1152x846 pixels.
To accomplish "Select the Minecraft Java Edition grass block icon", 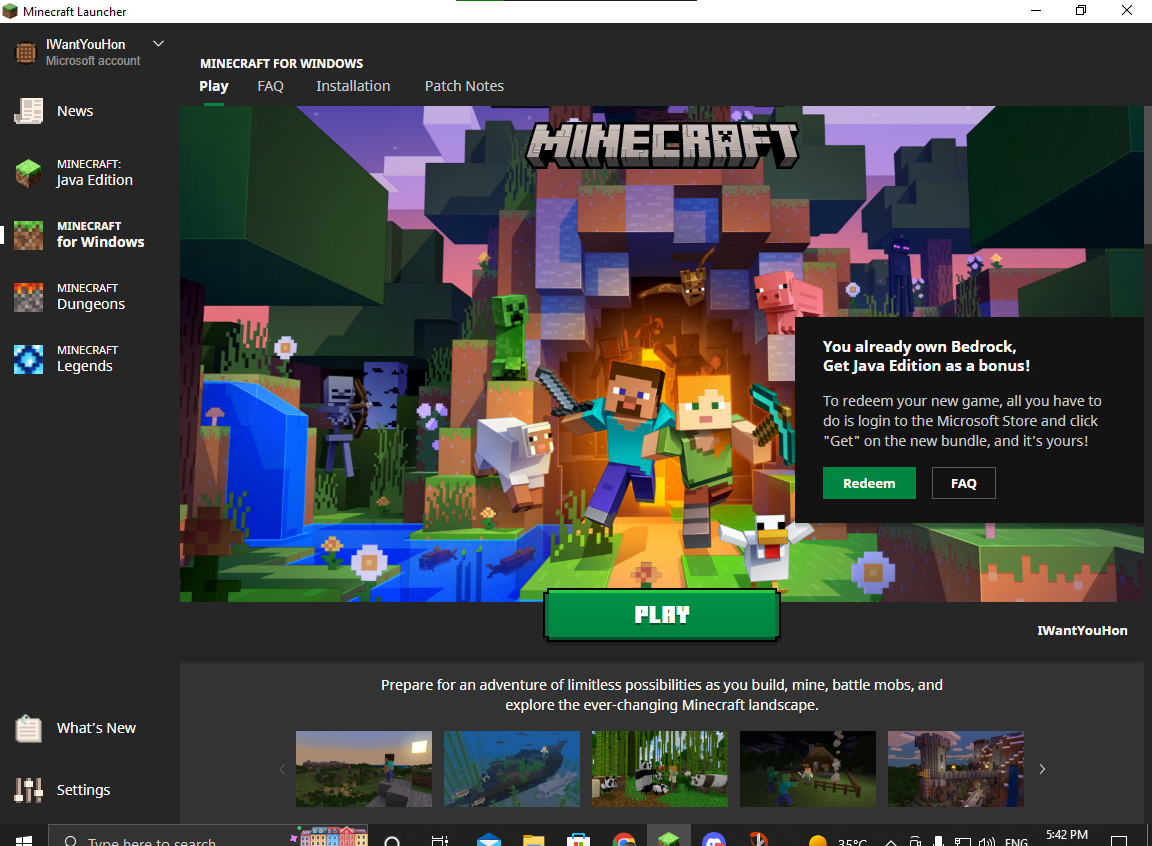I will click(28, 173).
